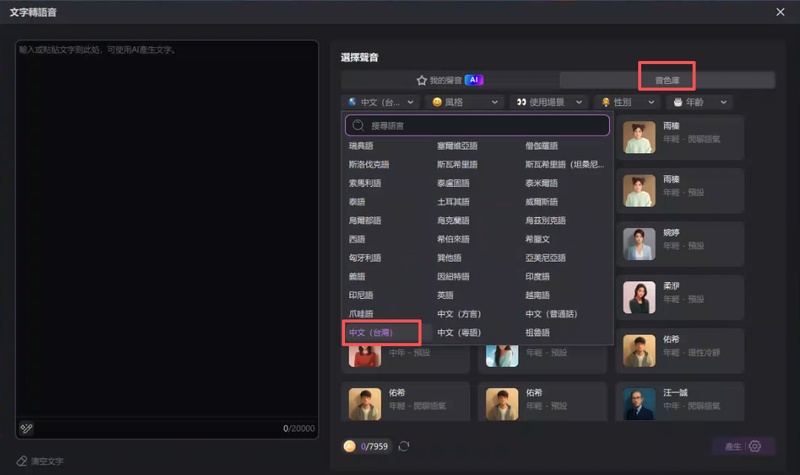Choose 匈牙利語 from the language list

point(365,258)
